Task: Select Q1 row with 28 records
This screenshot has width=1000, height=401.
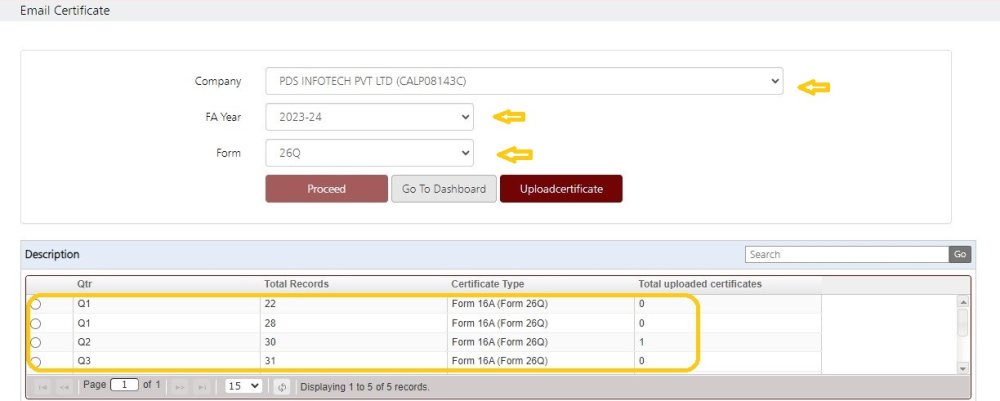Action: pyautogui.click(x=36, y=324)
